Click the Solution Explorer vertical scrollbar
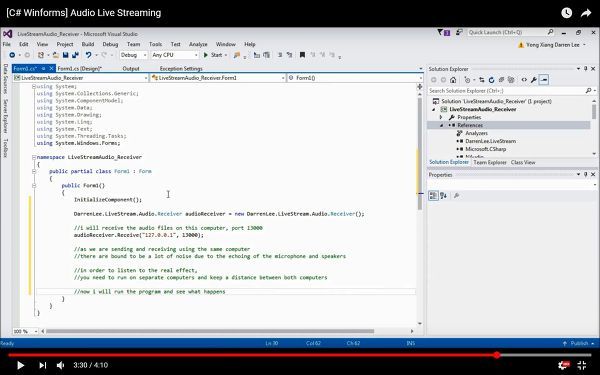Image resolution: width=600 pixels, height=375 pixels. [594, 111]
